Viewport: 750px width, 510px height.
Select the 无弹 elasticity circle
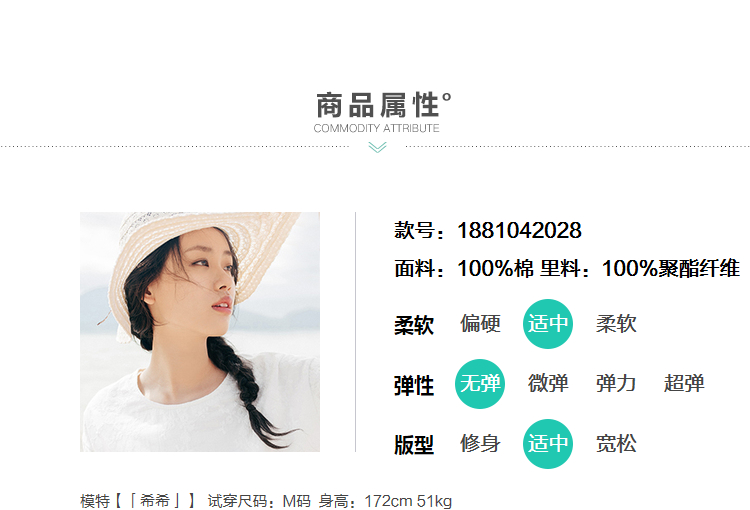point(480,384)
